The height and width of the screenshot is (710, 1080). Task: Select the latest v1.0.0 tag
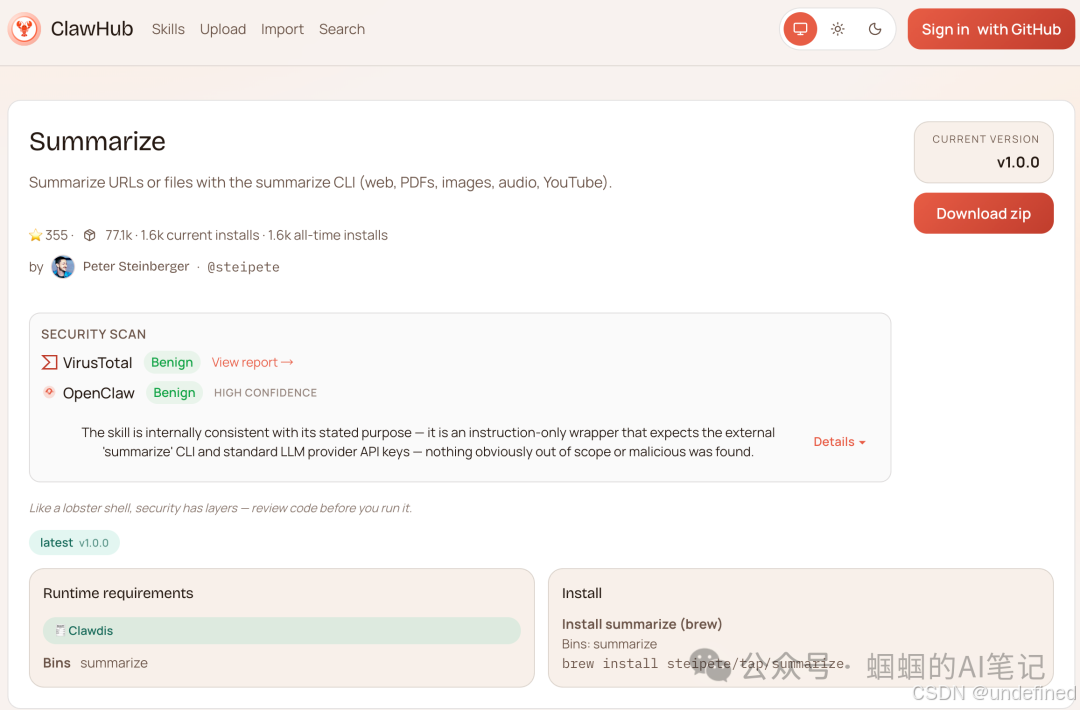coord(74,543)
